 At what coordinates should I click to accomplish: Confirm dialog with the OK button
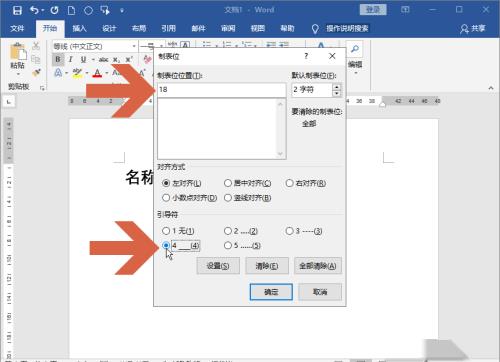pos(271,292)
